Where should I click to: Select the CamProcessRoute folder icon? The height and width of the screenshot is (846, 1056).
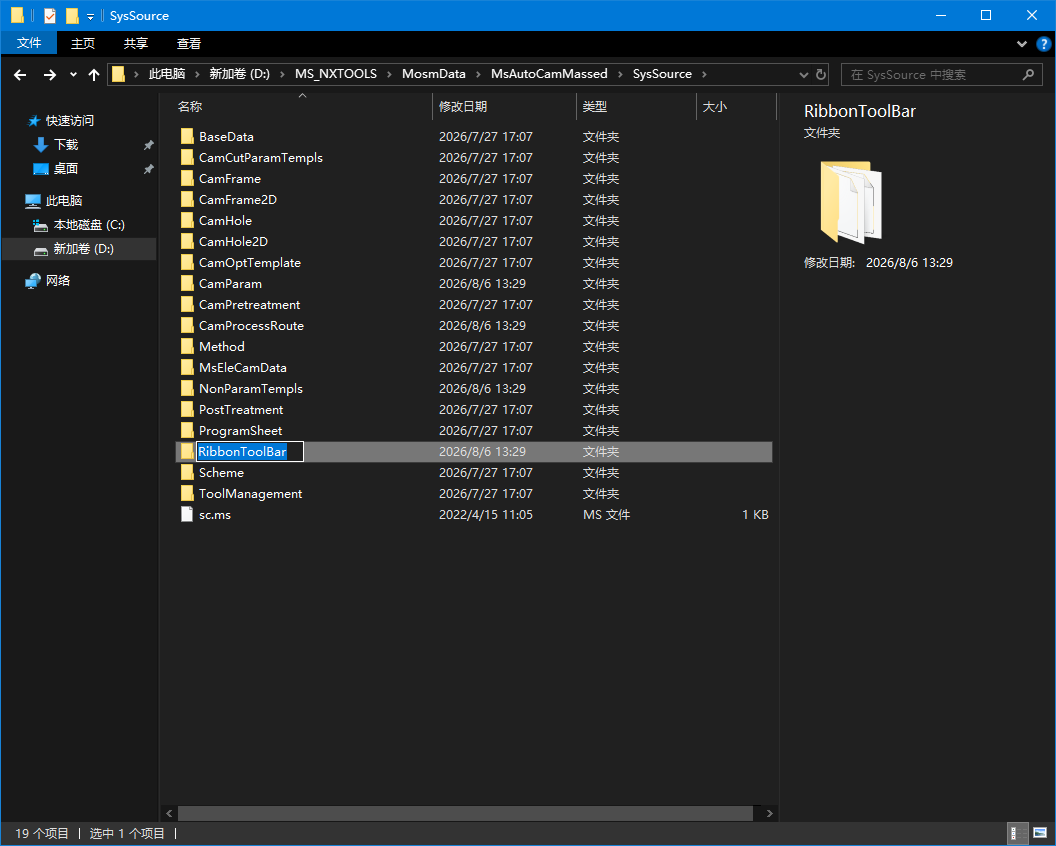pyautogui.click(x=187, y=325)
